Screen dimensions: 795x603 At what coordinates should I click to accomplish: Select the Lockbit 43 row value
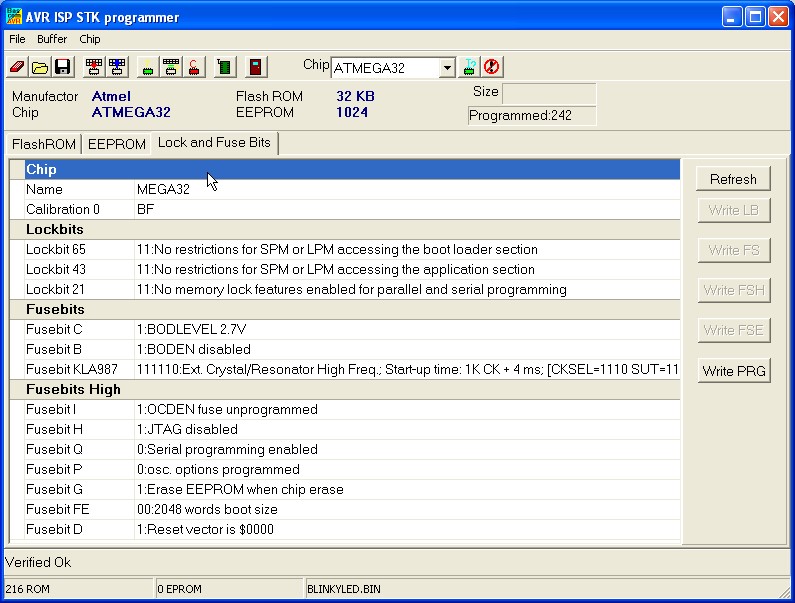407,269
